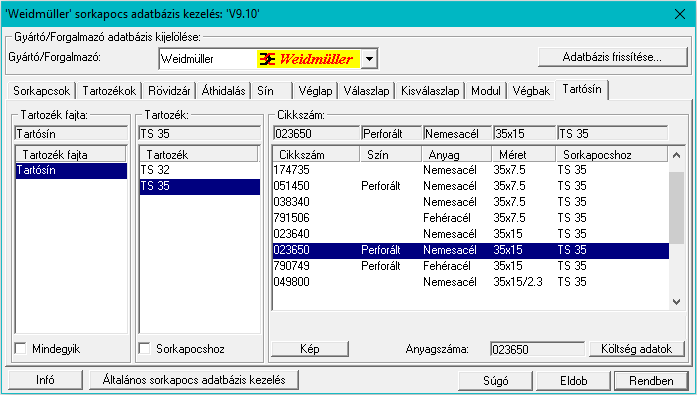The image size is (697, 395).
Task: Enable the Mindegyik checkbox
Action: (21, 348)
